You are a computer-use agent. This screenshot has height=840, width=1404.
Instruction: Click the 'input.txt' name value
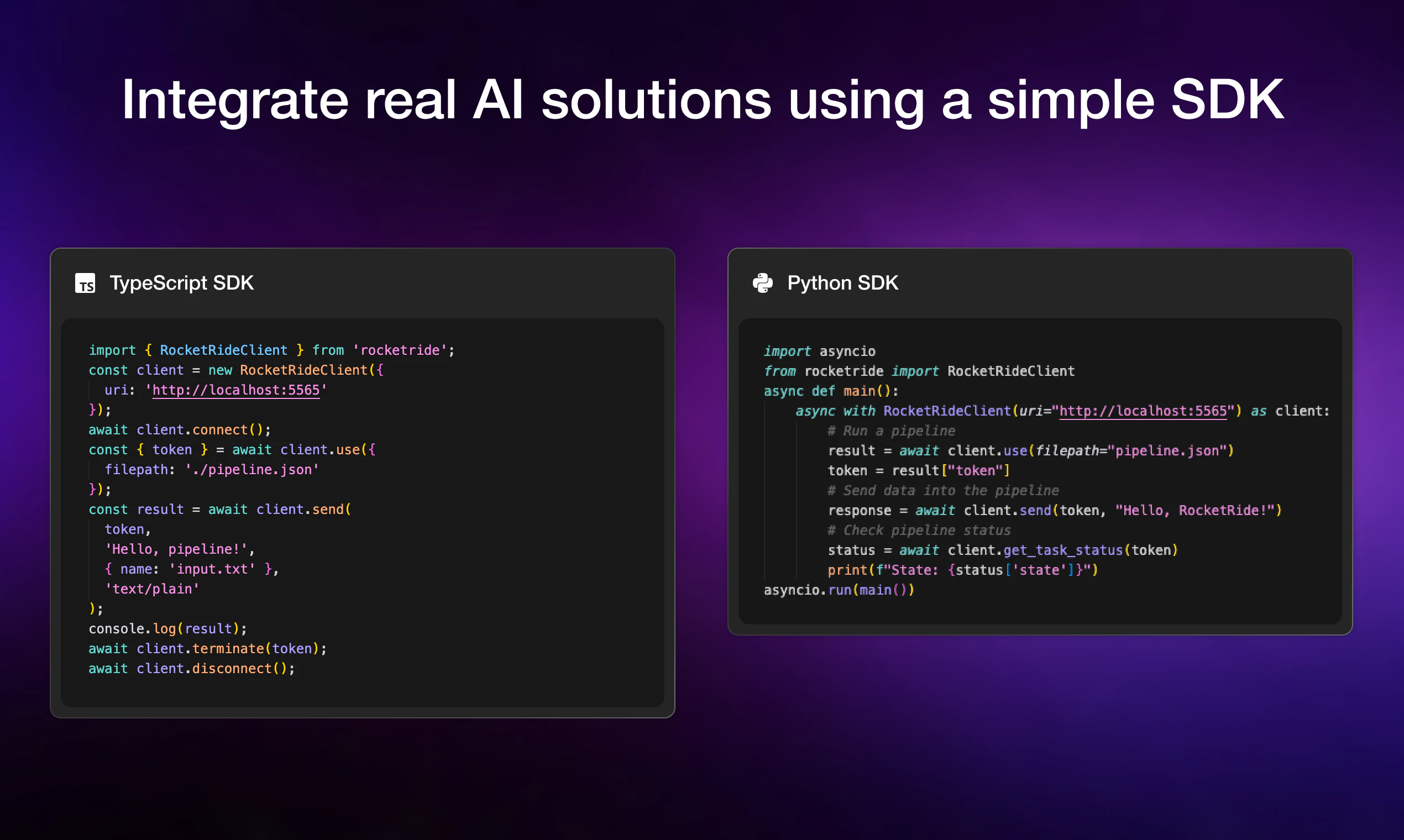(212, 569)
